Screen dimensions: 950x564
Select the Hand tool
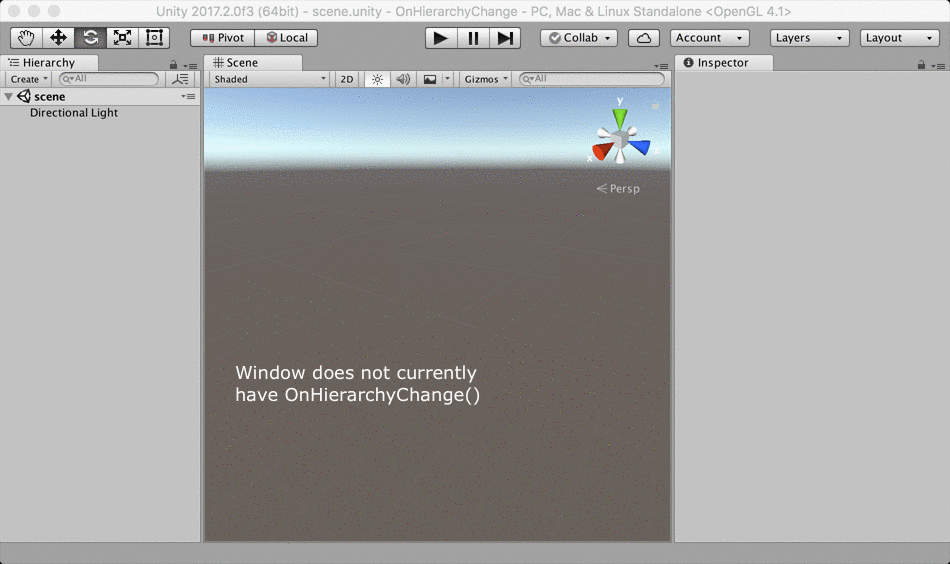coord(27,38)
